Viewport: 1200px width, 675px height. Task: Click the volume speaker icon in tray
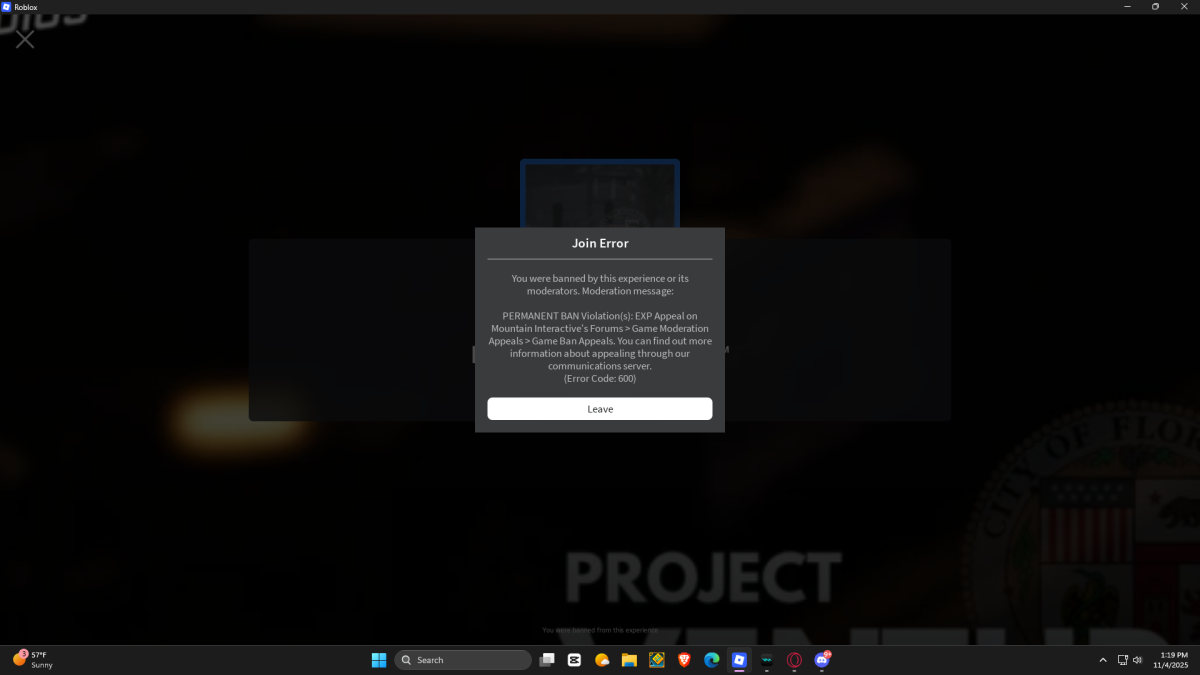click(x=1138, y=660)
